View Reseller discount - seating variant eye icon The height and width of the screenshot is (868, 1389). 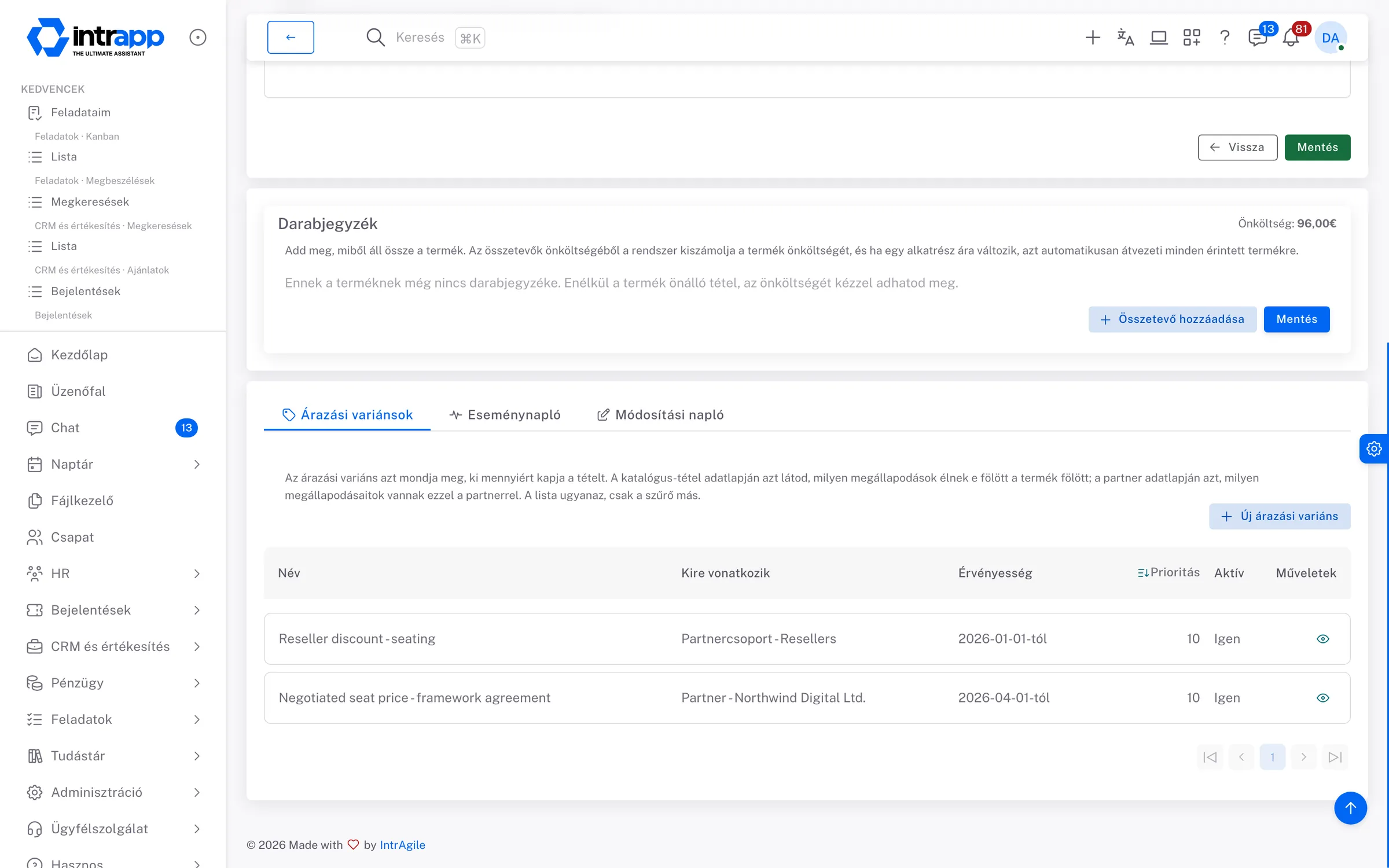(x=1322, y=639)
